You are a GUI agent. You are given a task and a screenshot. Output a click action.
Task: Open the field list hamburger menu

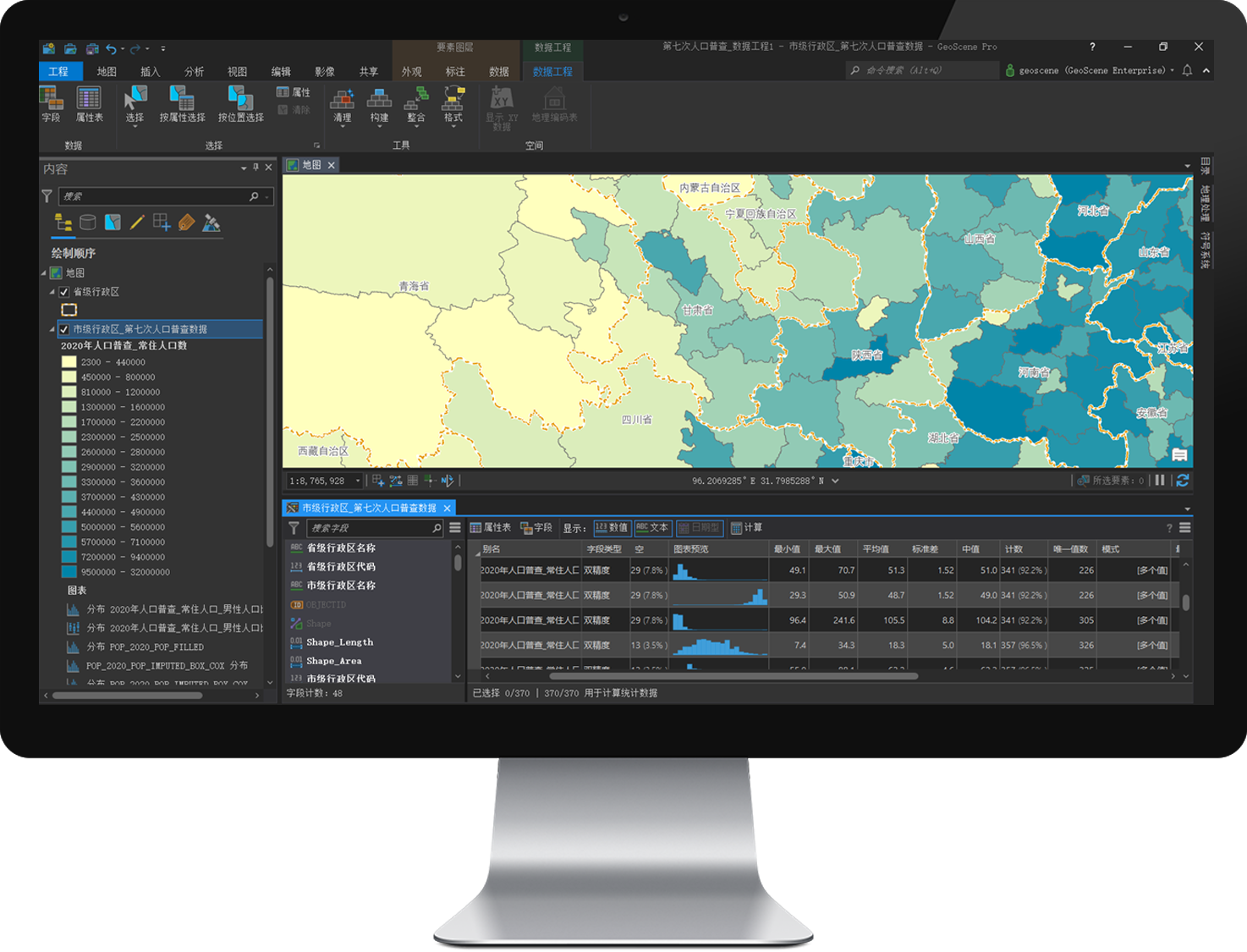click(x=455, y=527)
